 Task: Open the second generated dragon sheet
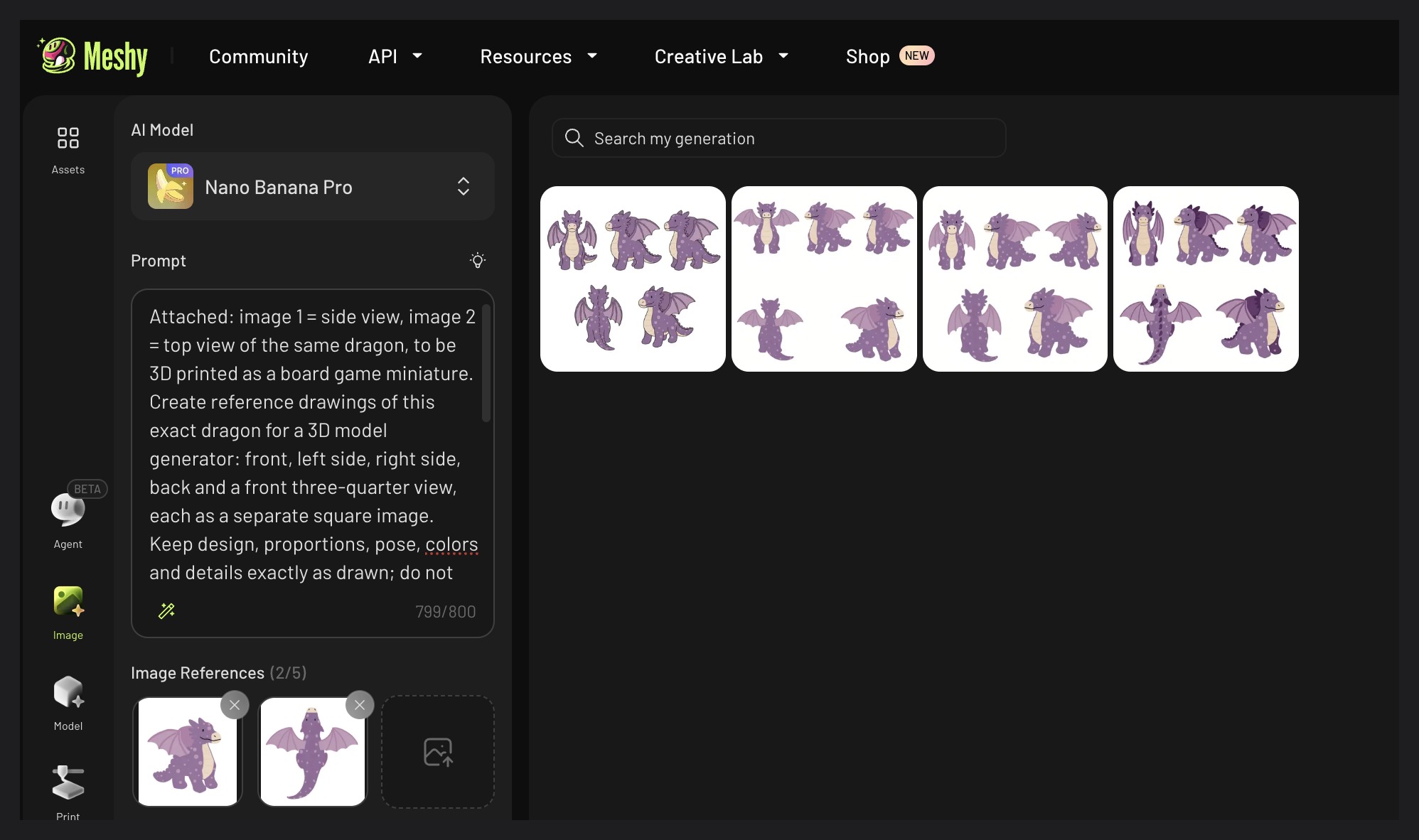[824, 279]
